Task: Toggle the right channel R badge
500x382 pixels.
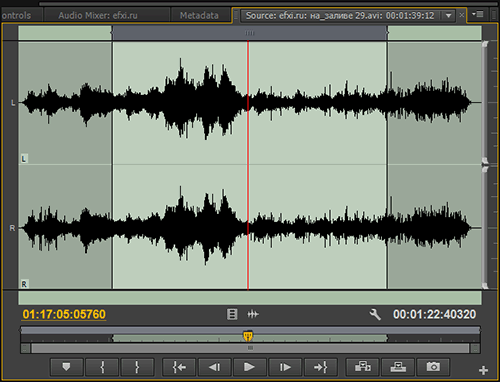Action: [x=24, y=284]
